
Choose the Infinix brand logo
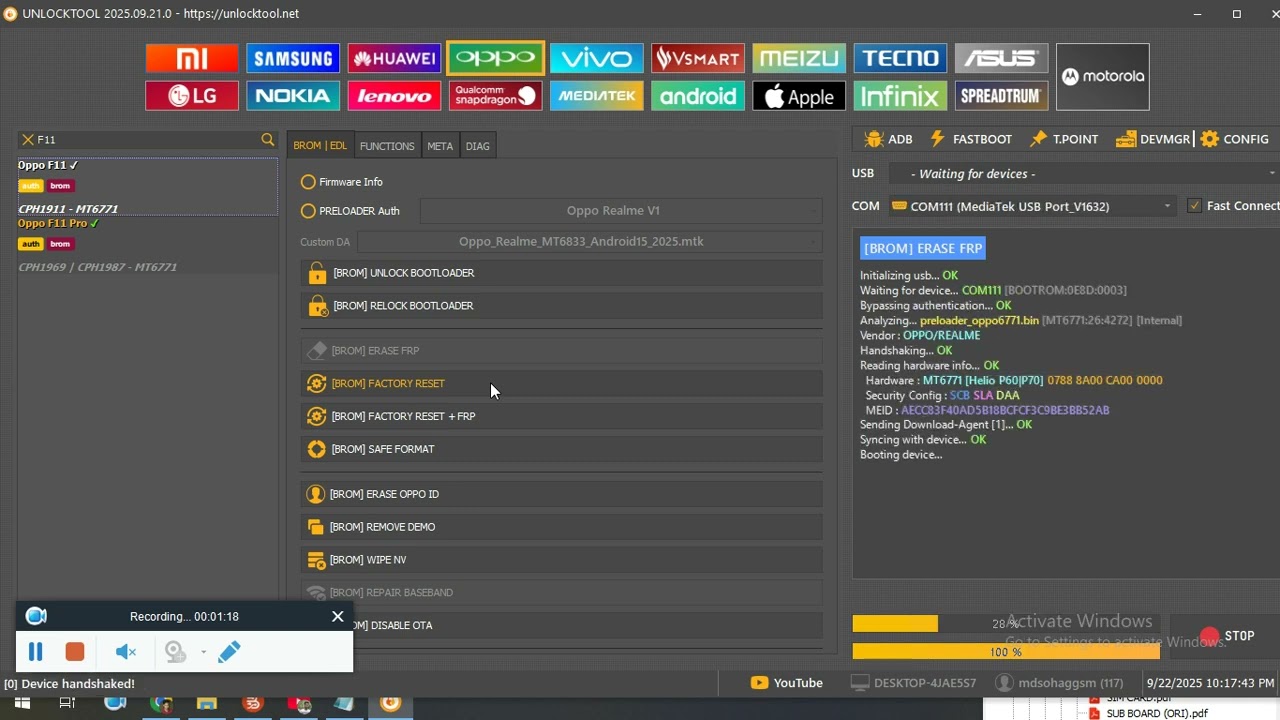(900, 96)
